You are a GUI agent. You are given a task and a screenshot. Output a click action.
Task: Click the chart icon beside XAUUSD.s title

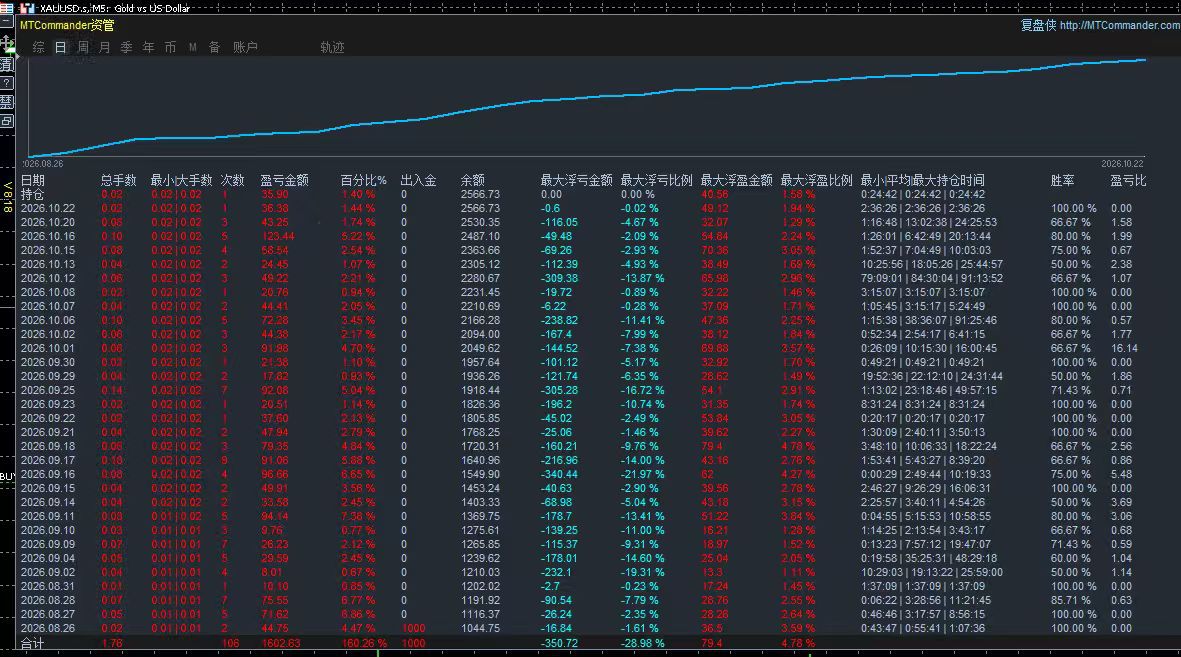(x=27, y=8)
